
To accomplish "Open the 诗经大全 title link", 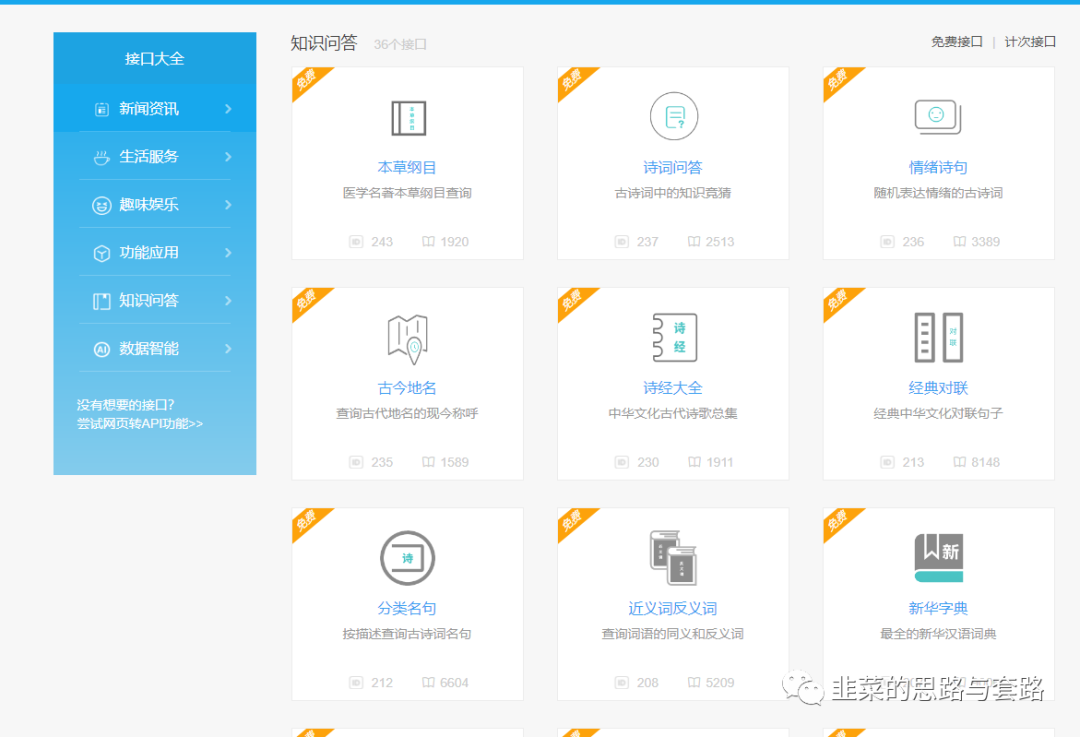I will (x=673, y=388).
